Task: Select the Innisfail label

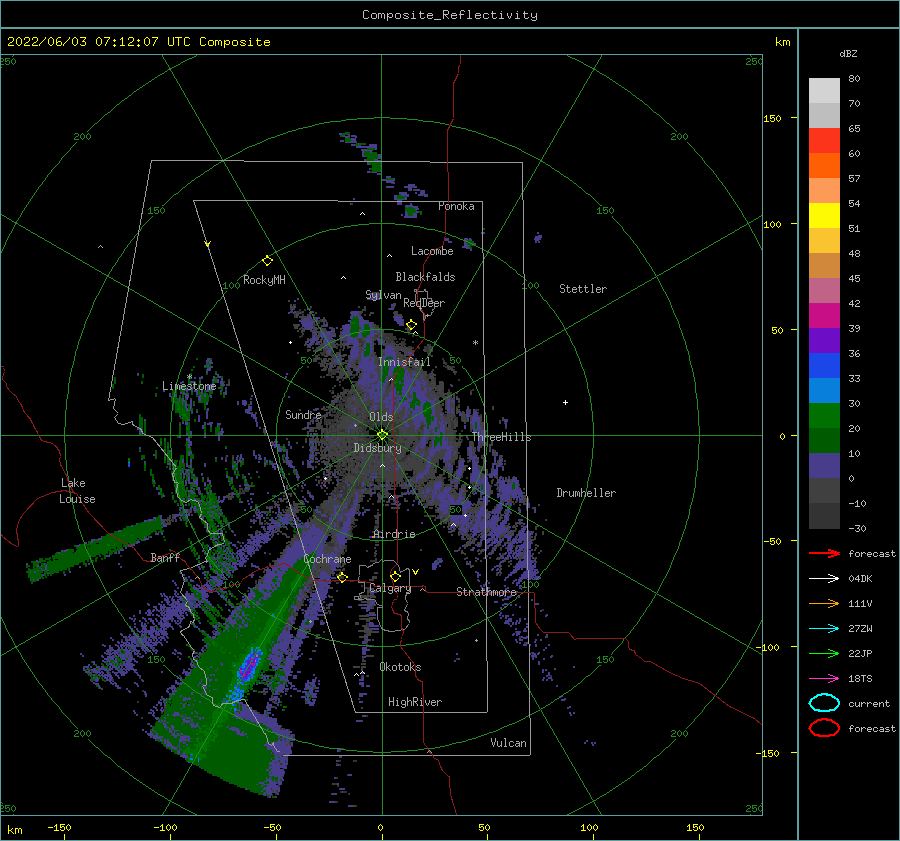Action: [404, 362]
